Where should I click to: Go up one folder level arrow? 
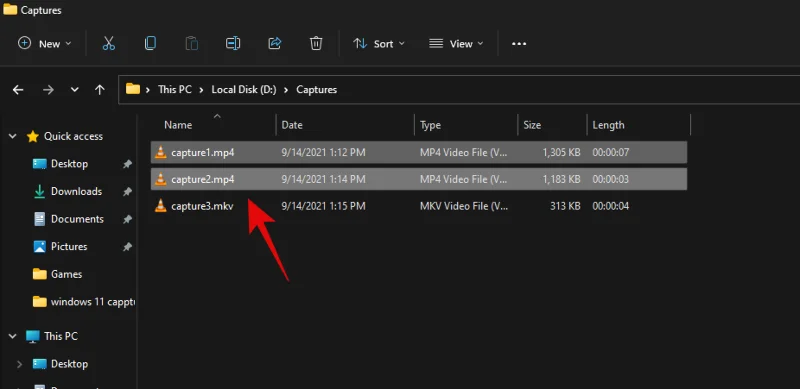99,90
